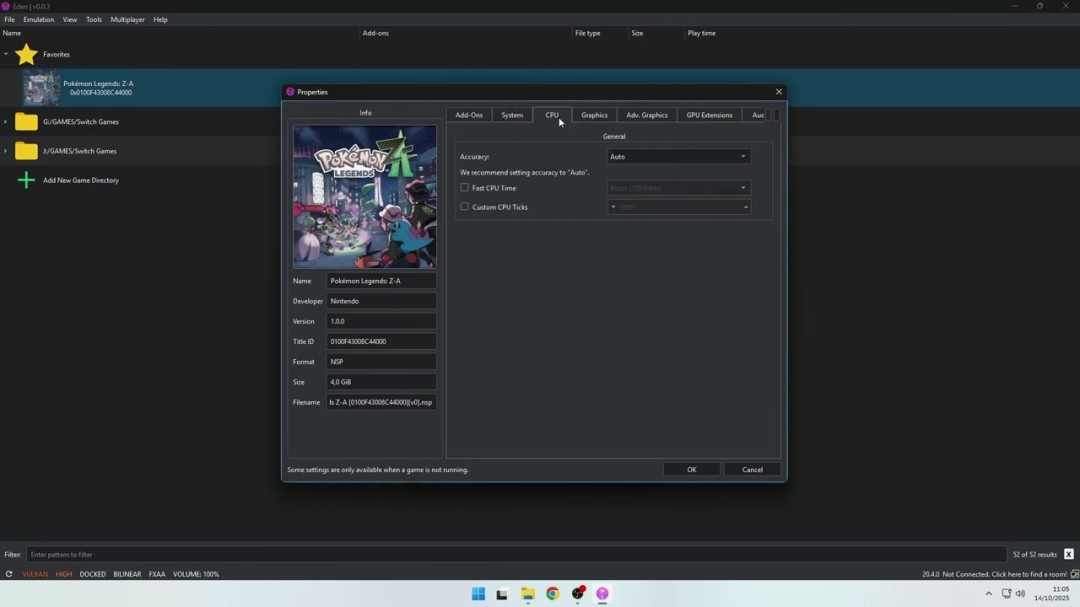Click Cancel in Properties dialog
Image resolution: width=1080 pixels, height=607 pixels.
tap(752, 469)
